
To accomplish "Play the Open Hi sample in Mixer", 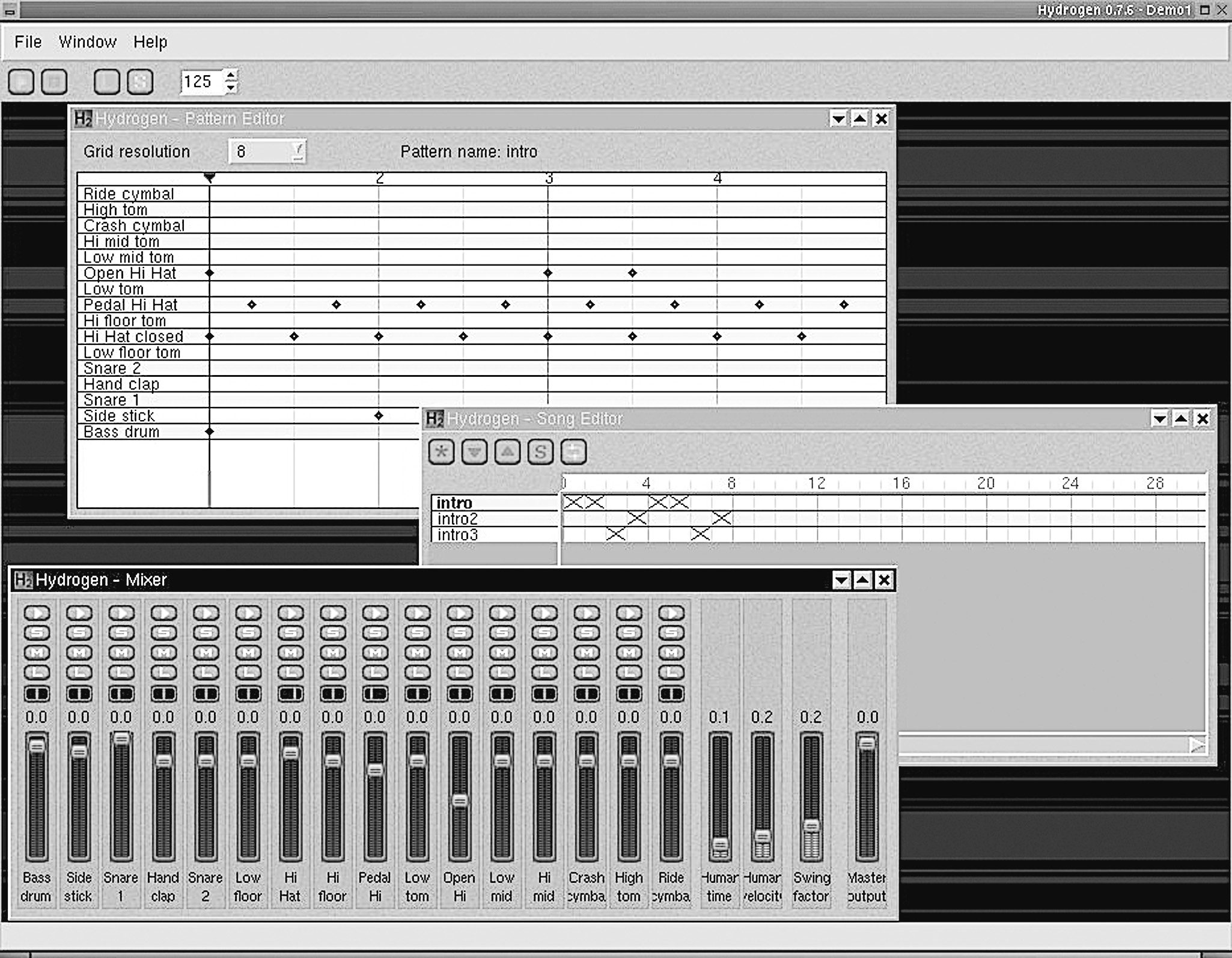I will point(460,613).
